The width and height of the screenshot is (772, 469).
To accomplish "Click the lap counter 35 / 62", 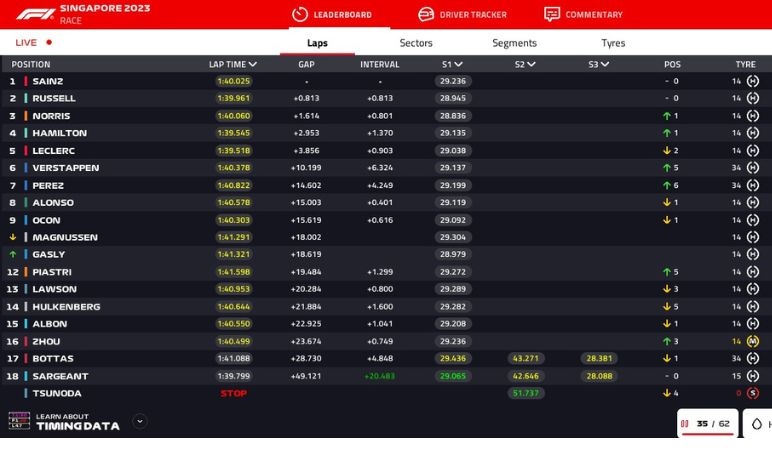I will [x=708, y=424].
